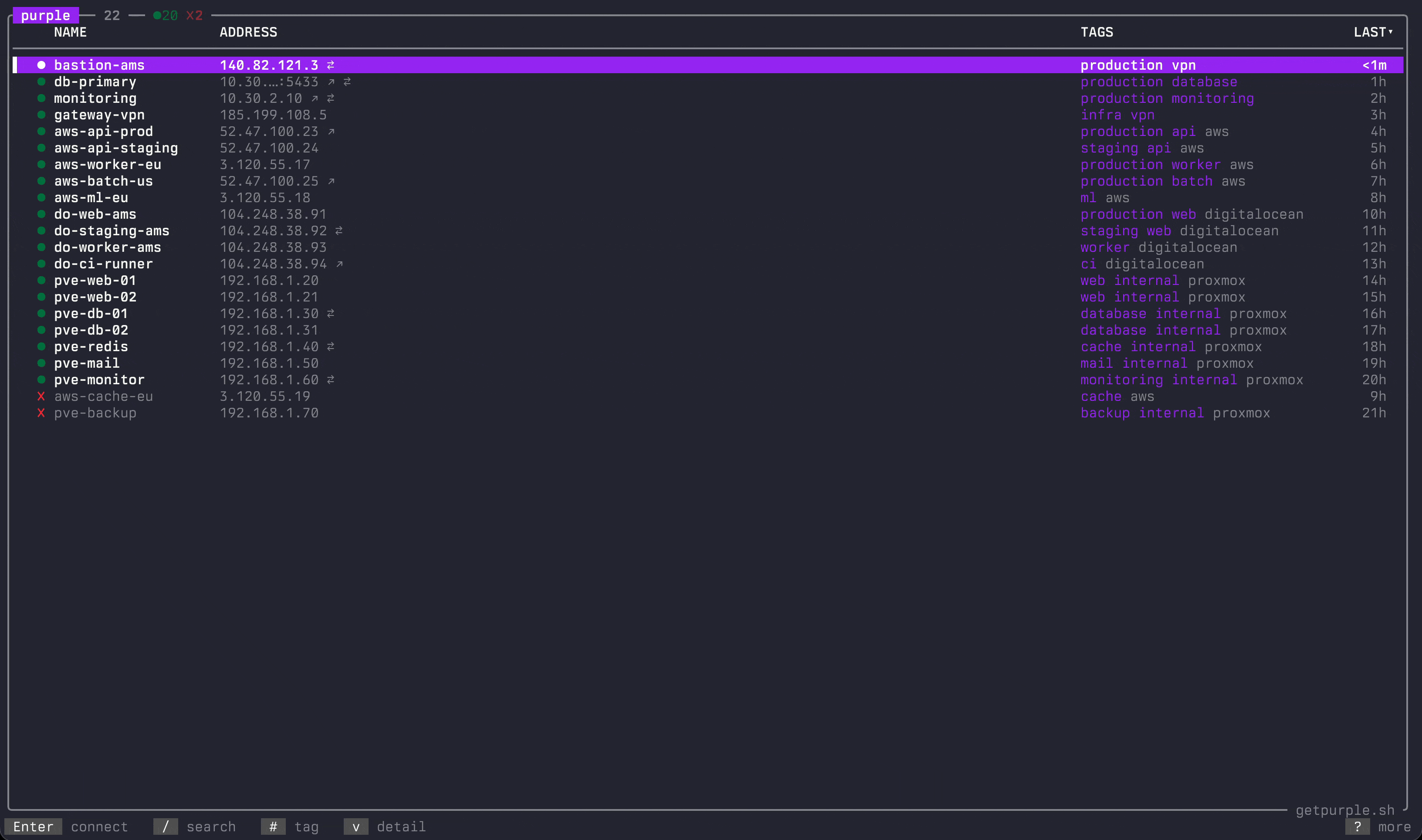
Task: Click the jump arrow icon beside 104.248.38.94
Action: (x=339, y=264)
